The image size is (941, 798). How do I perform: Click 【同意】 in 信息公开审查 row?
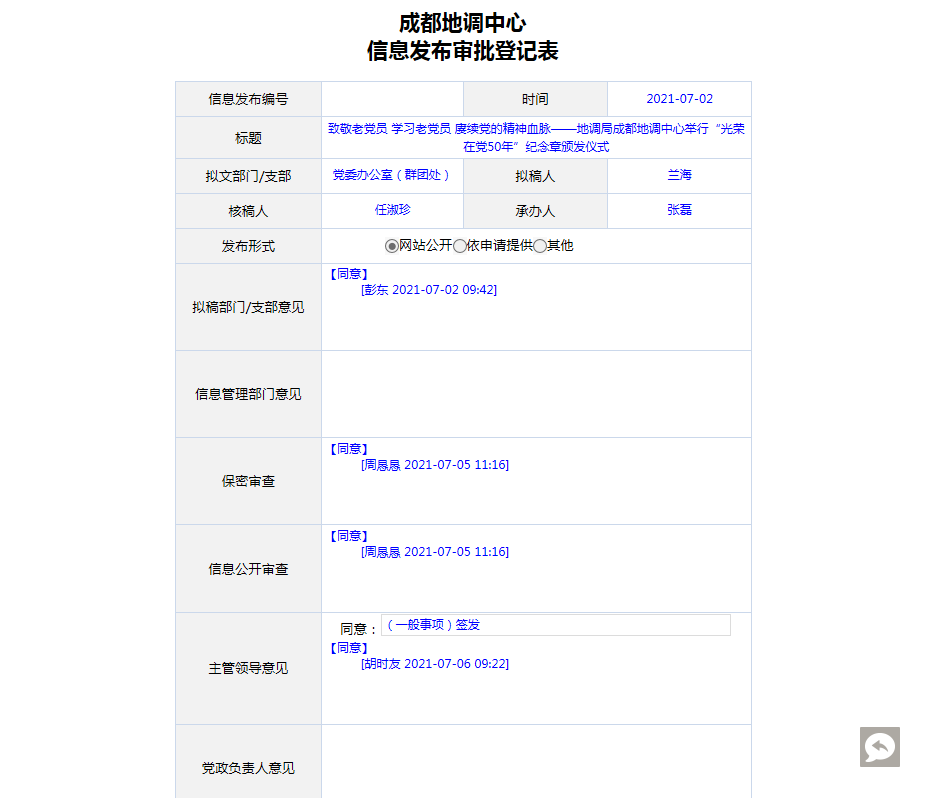tap(349, 536)
